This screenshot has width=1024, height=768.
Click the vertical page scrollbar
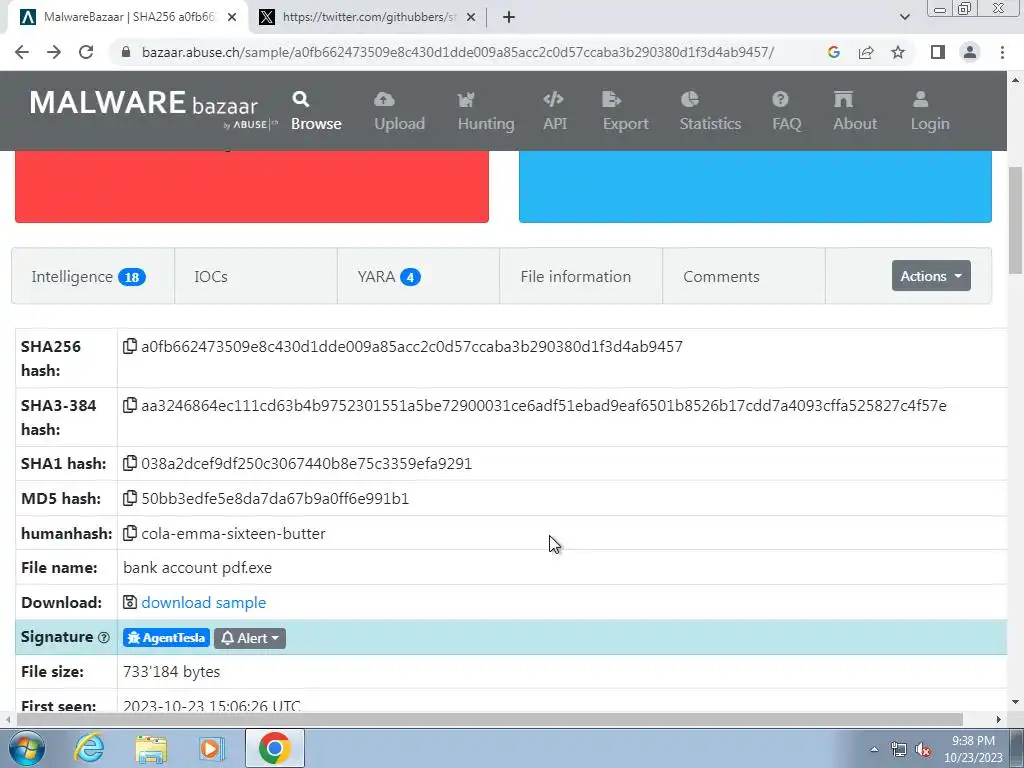pos(1015,221)
